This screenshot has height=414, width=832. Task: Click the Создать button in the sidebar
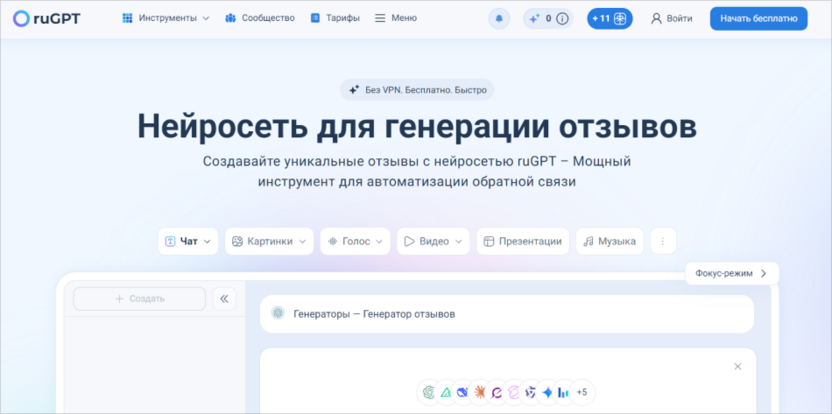click(x=140, y=299)
